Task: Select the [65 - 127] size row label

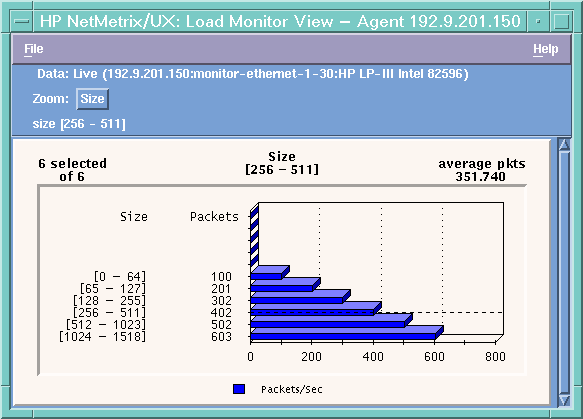Action: [x=113, y=289]
